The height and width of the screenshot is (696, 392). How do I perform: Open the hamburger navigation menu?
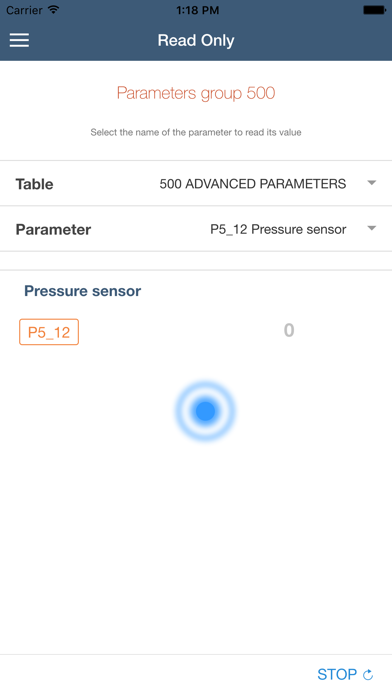pyautogui.click(x=20, y=40)
